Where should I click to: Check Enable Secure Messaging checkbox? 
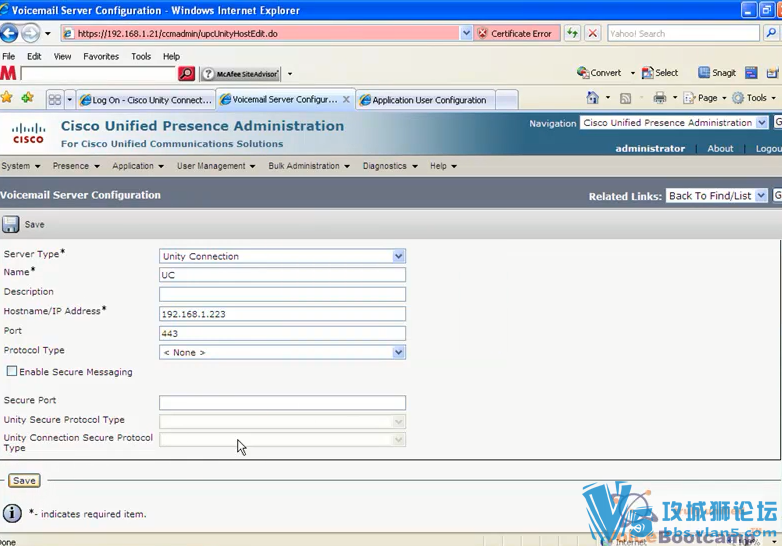pyautogui.click(x=11, y=371)
